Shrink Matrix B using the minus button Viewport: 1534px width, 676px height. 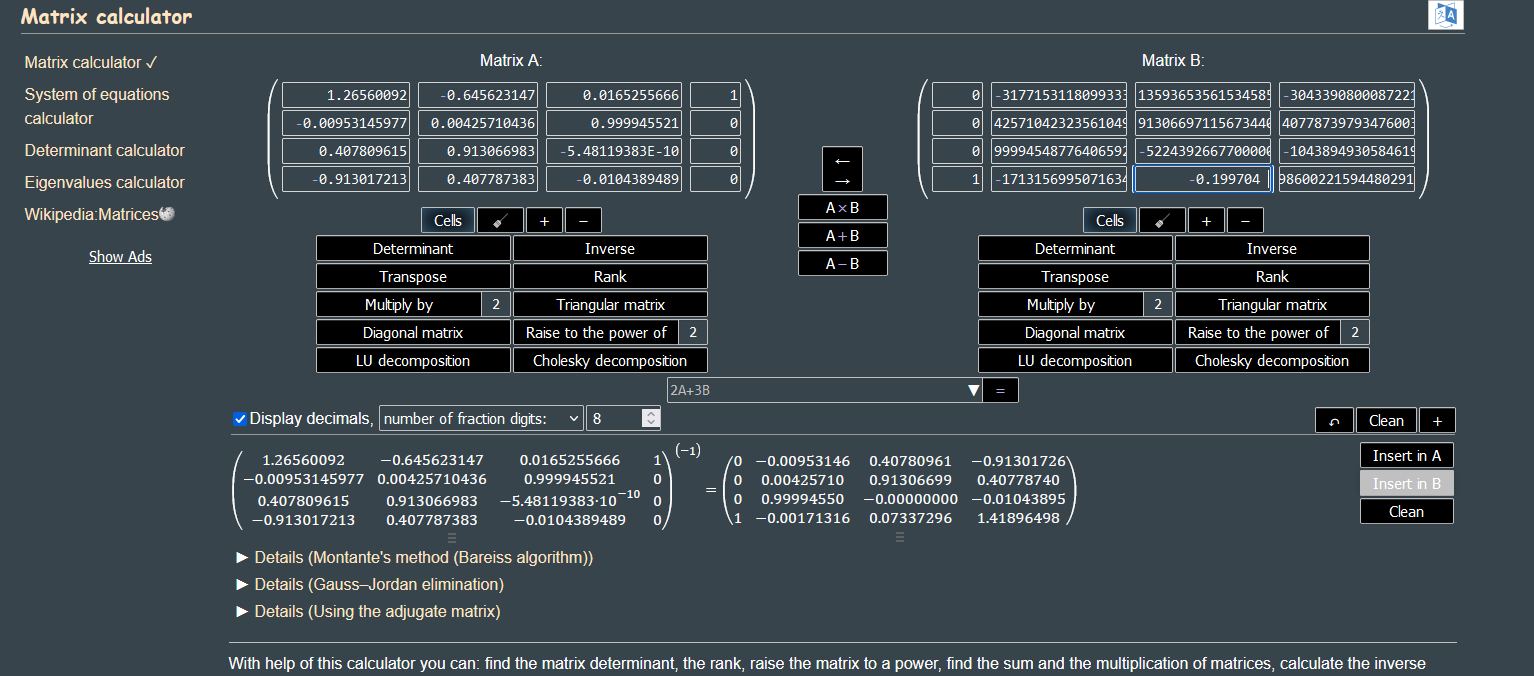1245,221
